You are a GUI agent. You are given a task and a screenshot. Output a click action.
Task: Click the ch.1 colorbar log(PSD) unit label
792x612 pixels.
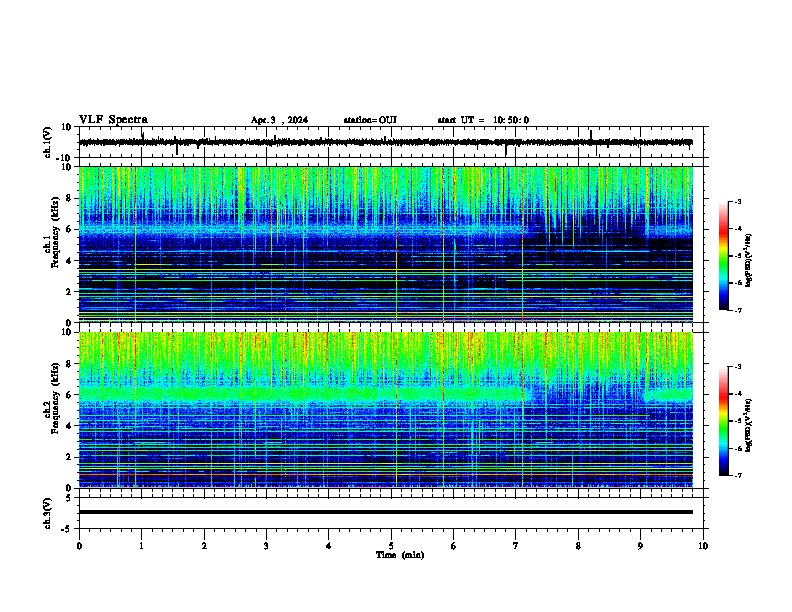click(749, 260)
